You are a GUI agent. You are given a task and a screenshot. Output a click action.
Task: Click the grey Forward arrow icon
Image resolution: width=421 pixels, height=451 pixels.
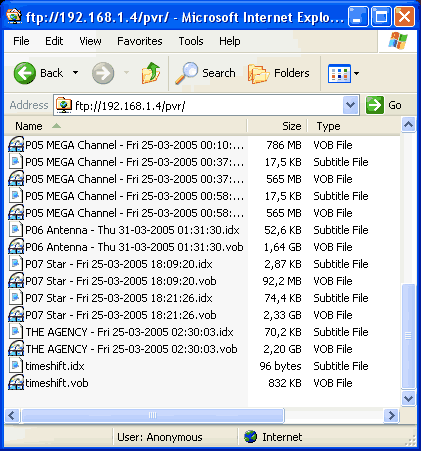click(103, 73)
